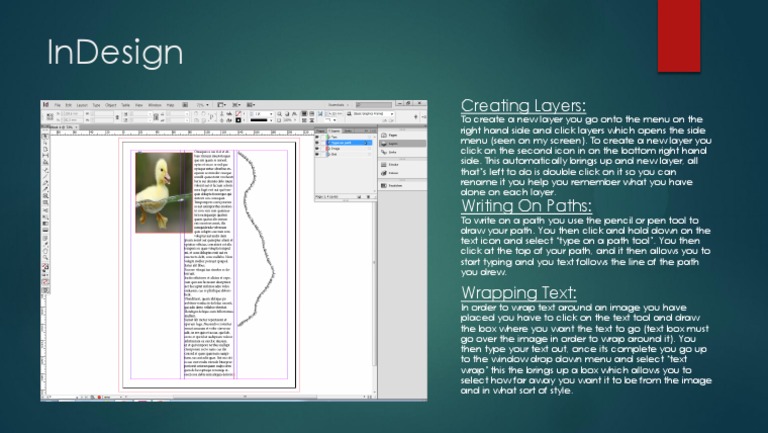Image resolution: width=768 pixels, height=433 pixels.
Task: Select the Selection tool in the toolbox
Action: tap(45, 134)
